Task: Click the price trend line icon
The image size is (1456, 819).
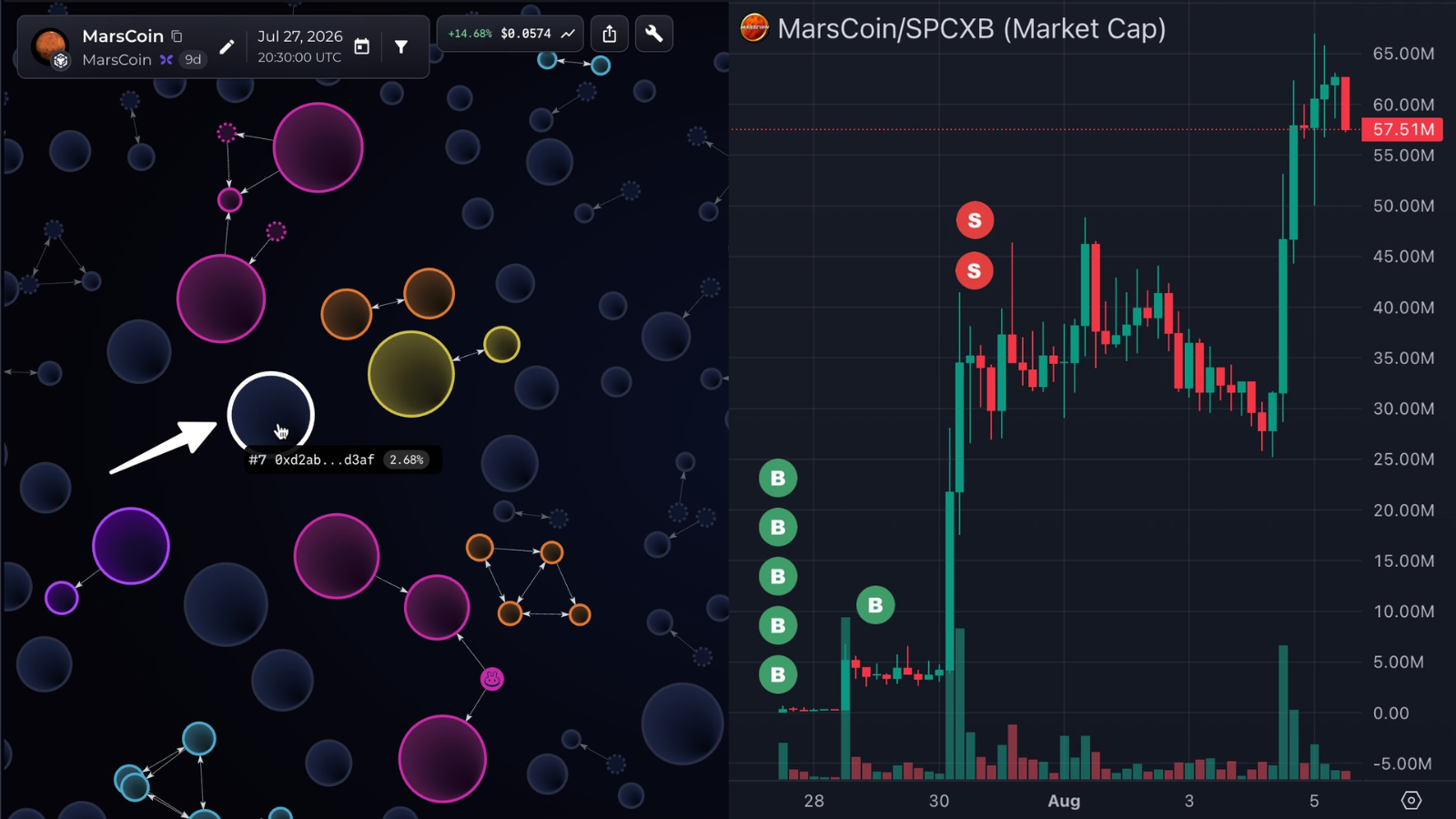Action: tap(568, 34)
